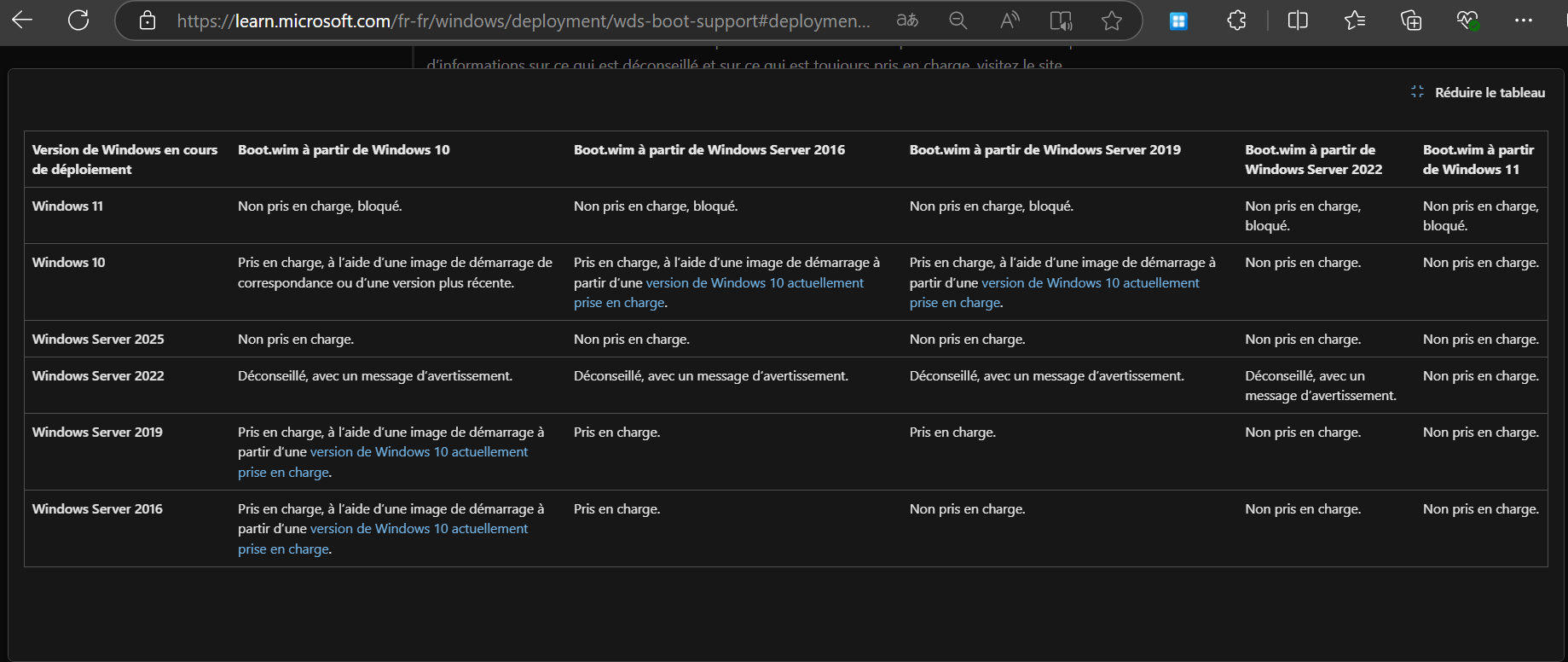The height and width of the screenshot is (662, 1568).
Task: Open the Windows 10 version link in Windows Server 2019 row
Action: click(383, 462)
